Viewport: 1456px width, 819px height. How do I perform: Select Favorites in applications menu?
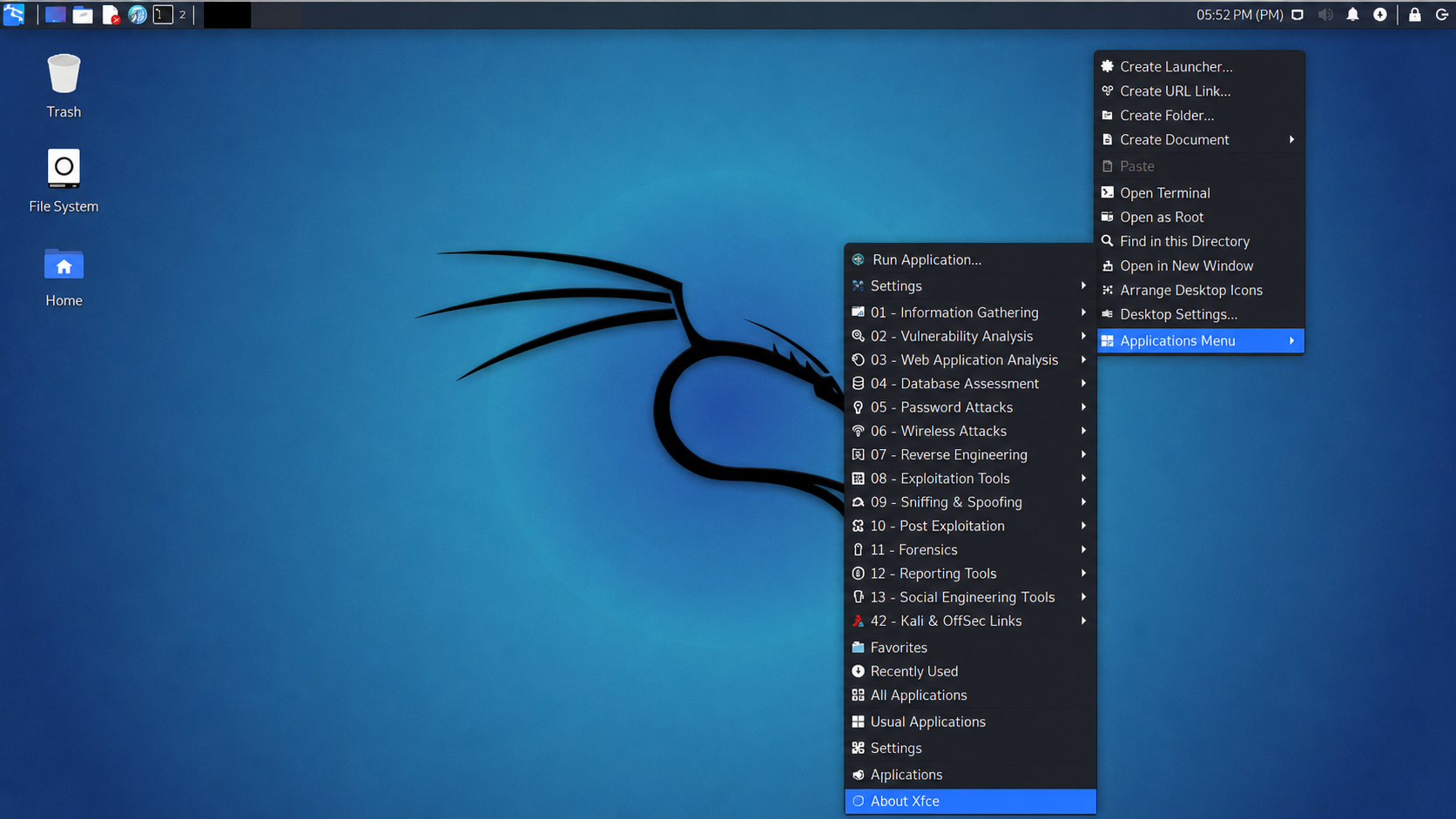pyautogui.click(x=970, y=648)
